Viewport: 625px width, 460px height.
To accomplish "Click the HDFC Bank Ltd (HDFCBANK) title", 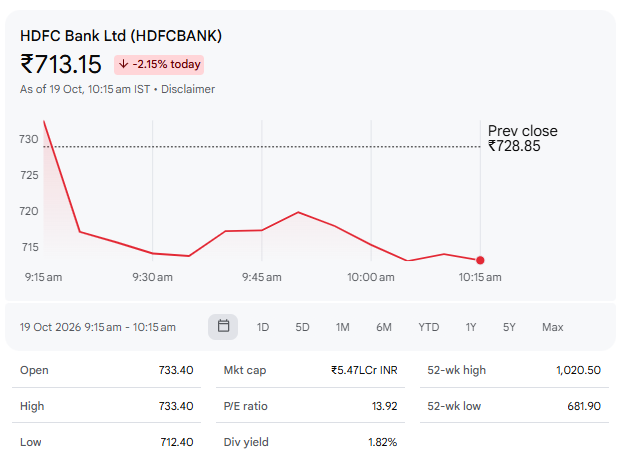I will 121,36.
